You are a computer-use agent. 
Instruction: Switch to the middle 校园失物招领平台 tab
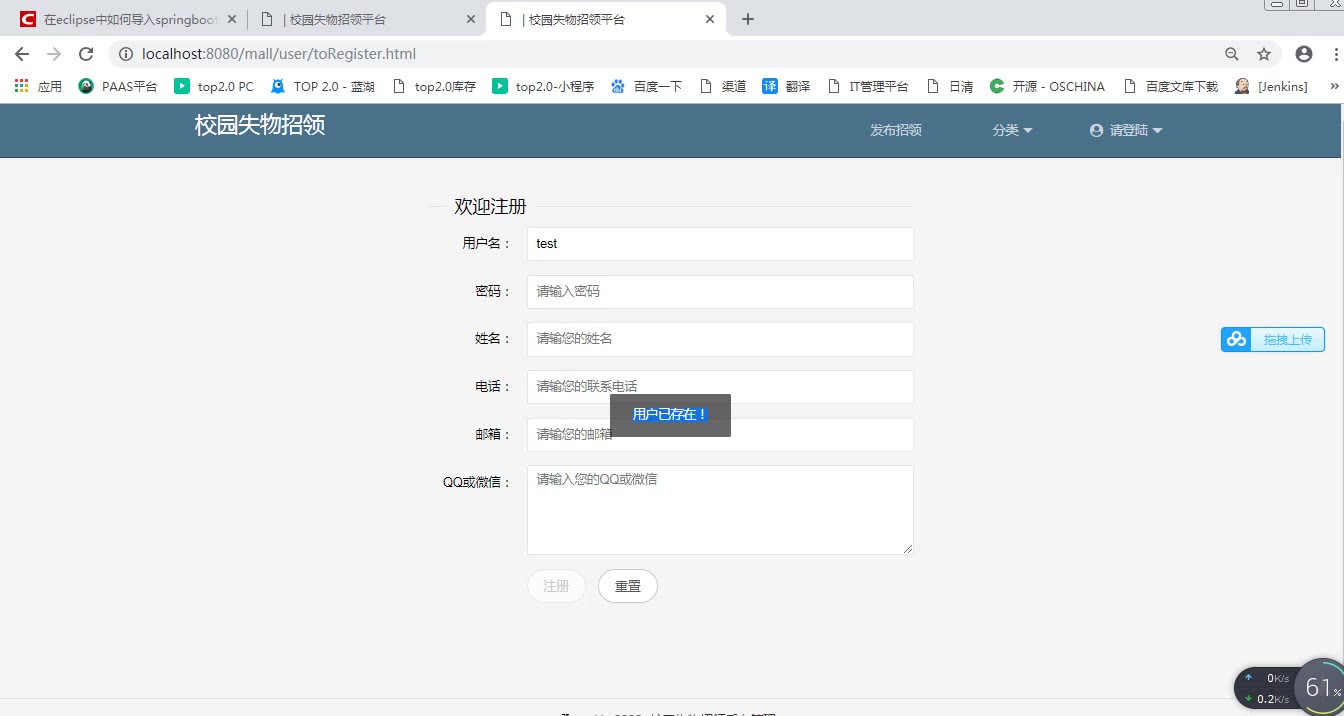[365, 19]
